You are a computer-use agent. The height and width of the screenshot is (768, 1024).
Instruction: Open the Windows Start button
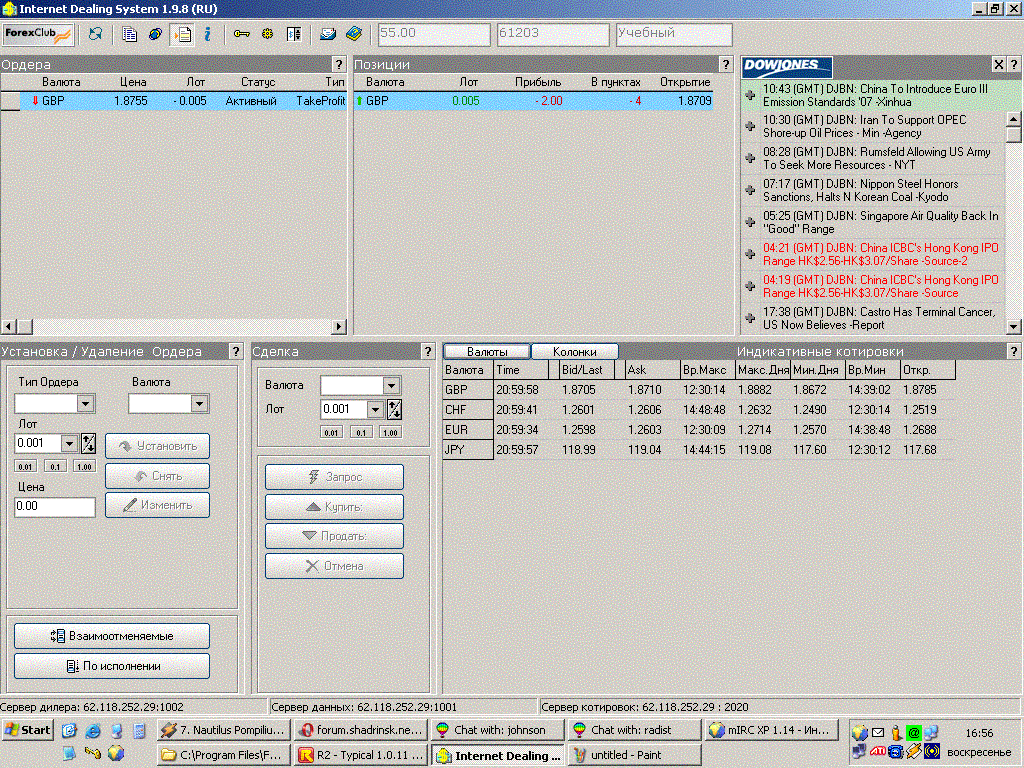point(27,730)
